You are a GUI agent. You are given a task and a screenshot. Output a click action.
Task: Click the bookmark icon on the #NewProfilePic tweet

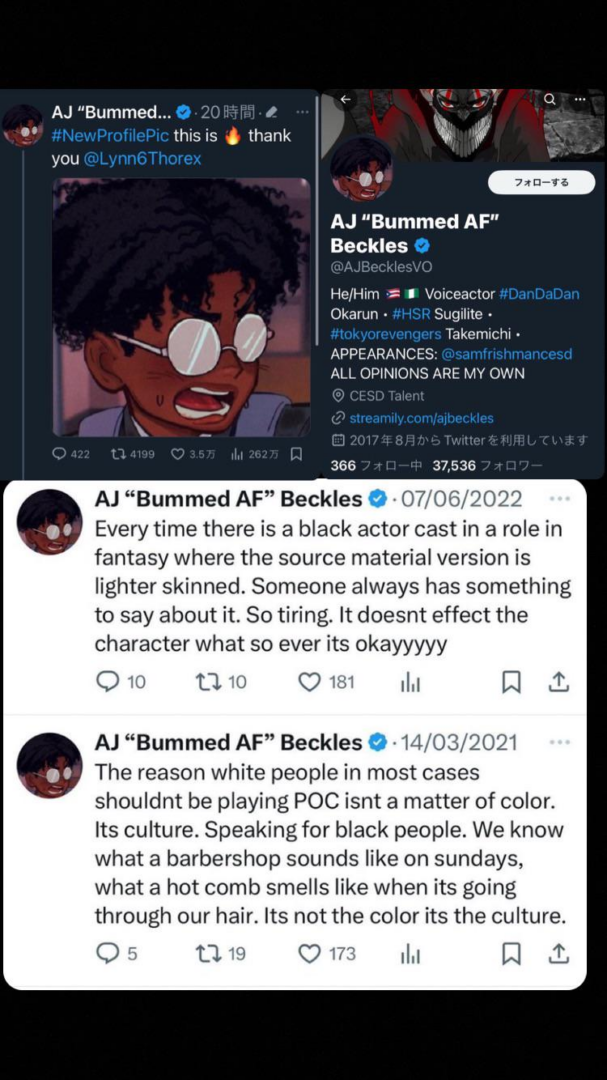click(296, 454)
